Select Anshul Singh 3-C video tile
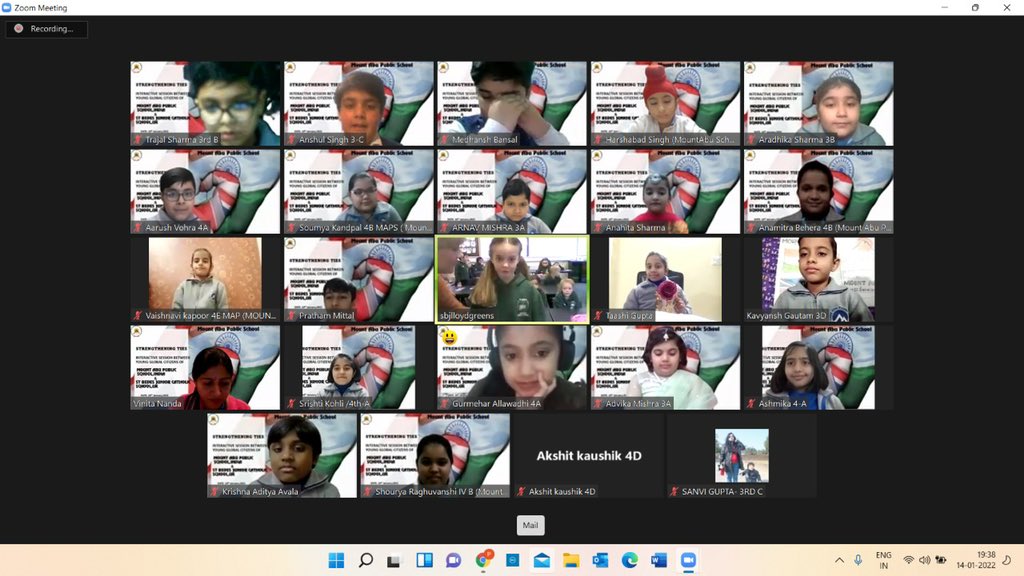 359,103
